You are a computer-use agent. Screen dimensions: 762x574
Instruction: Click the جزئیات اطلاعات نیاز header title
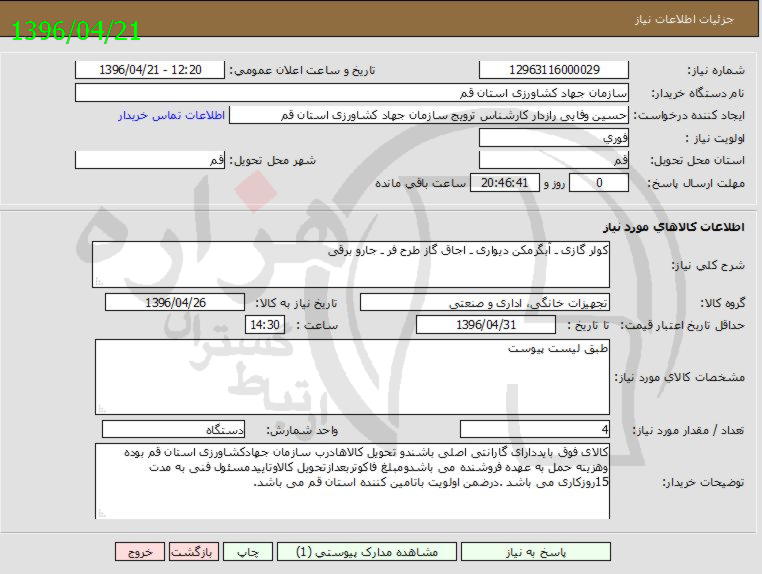point(684,20)
